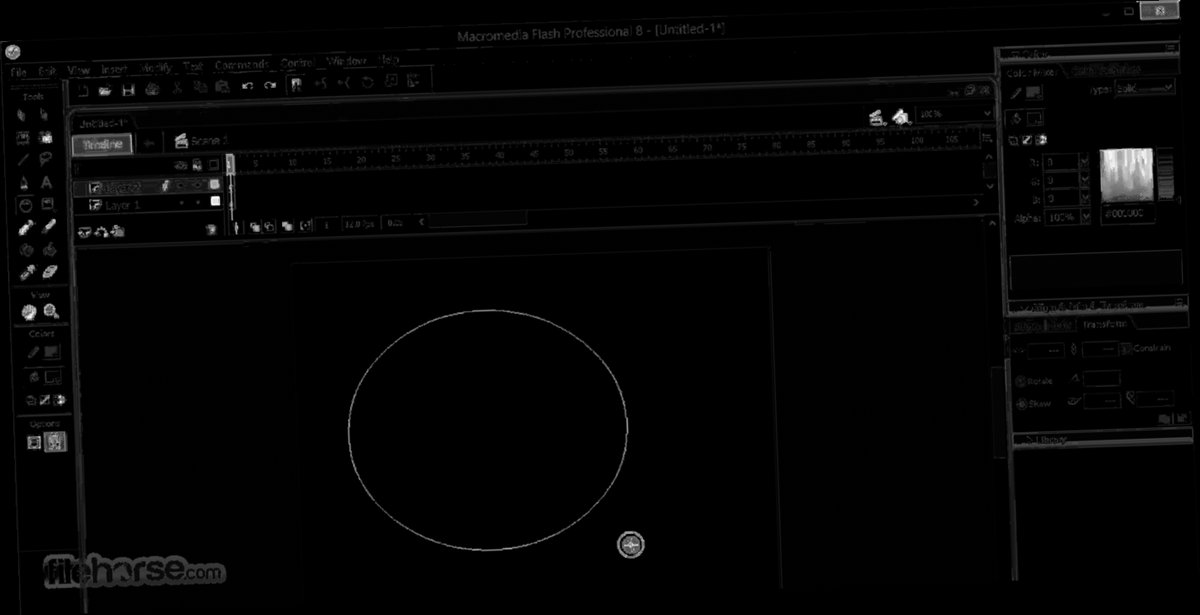Toggle Onion Skin in timeline
Viewport: 1200px width, 615px height.
pos(256,226)
